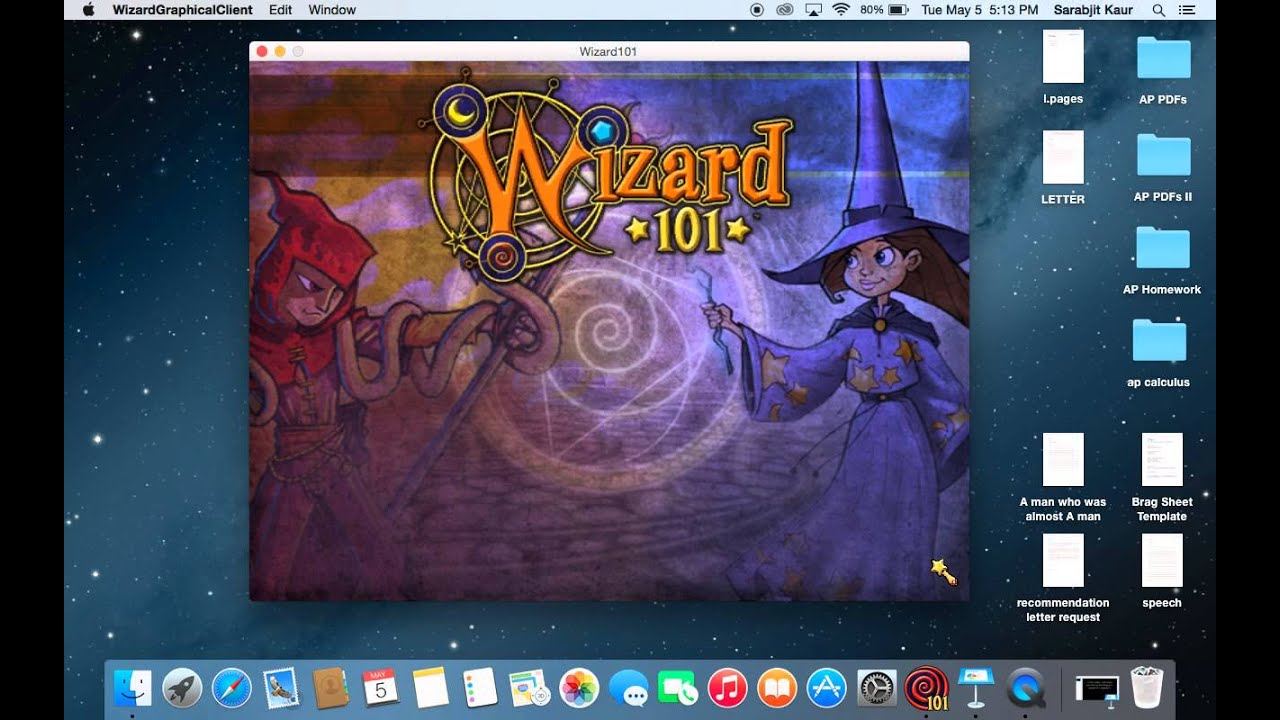1280x720 pixels.
Task: Close the Wizard101 window
Action: [262, 51]
